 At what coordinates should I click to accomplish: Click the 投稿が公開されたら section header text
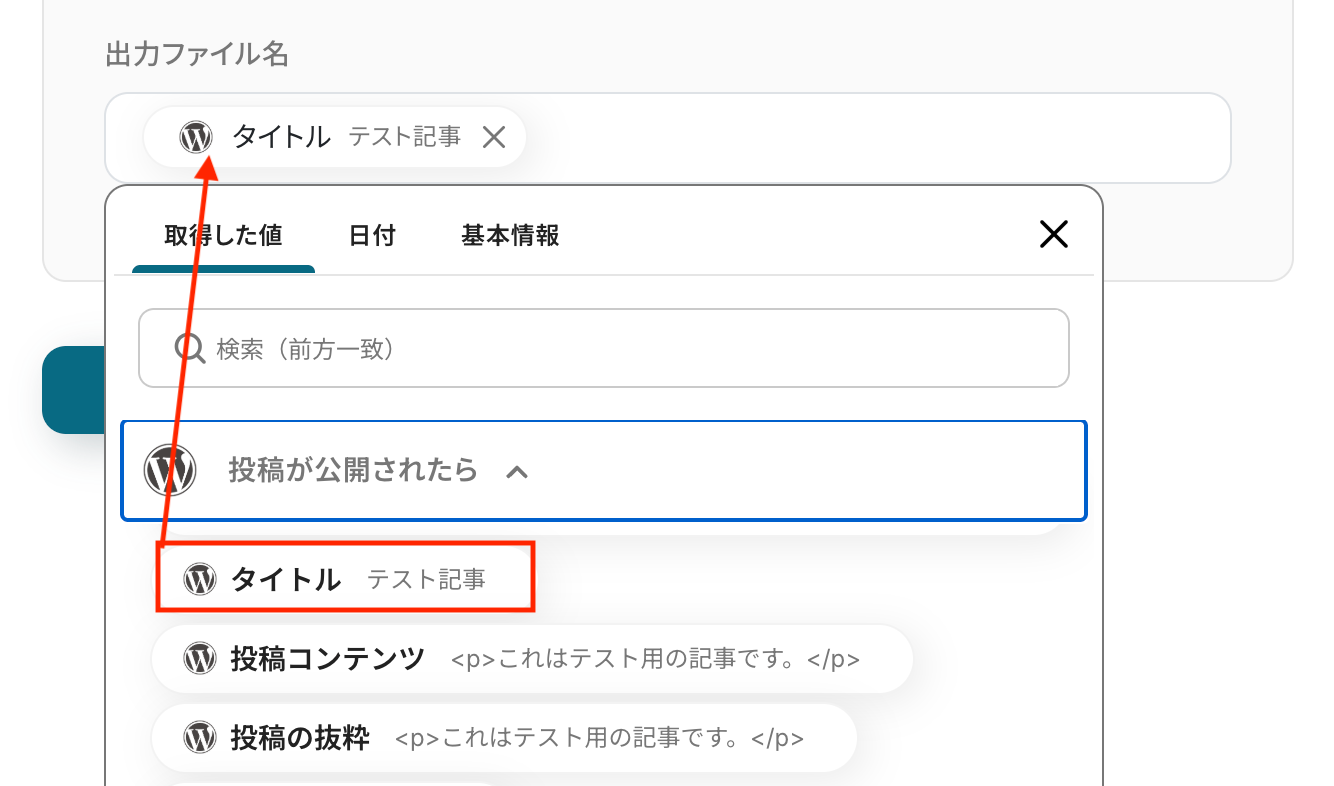[x=352, y=470]
